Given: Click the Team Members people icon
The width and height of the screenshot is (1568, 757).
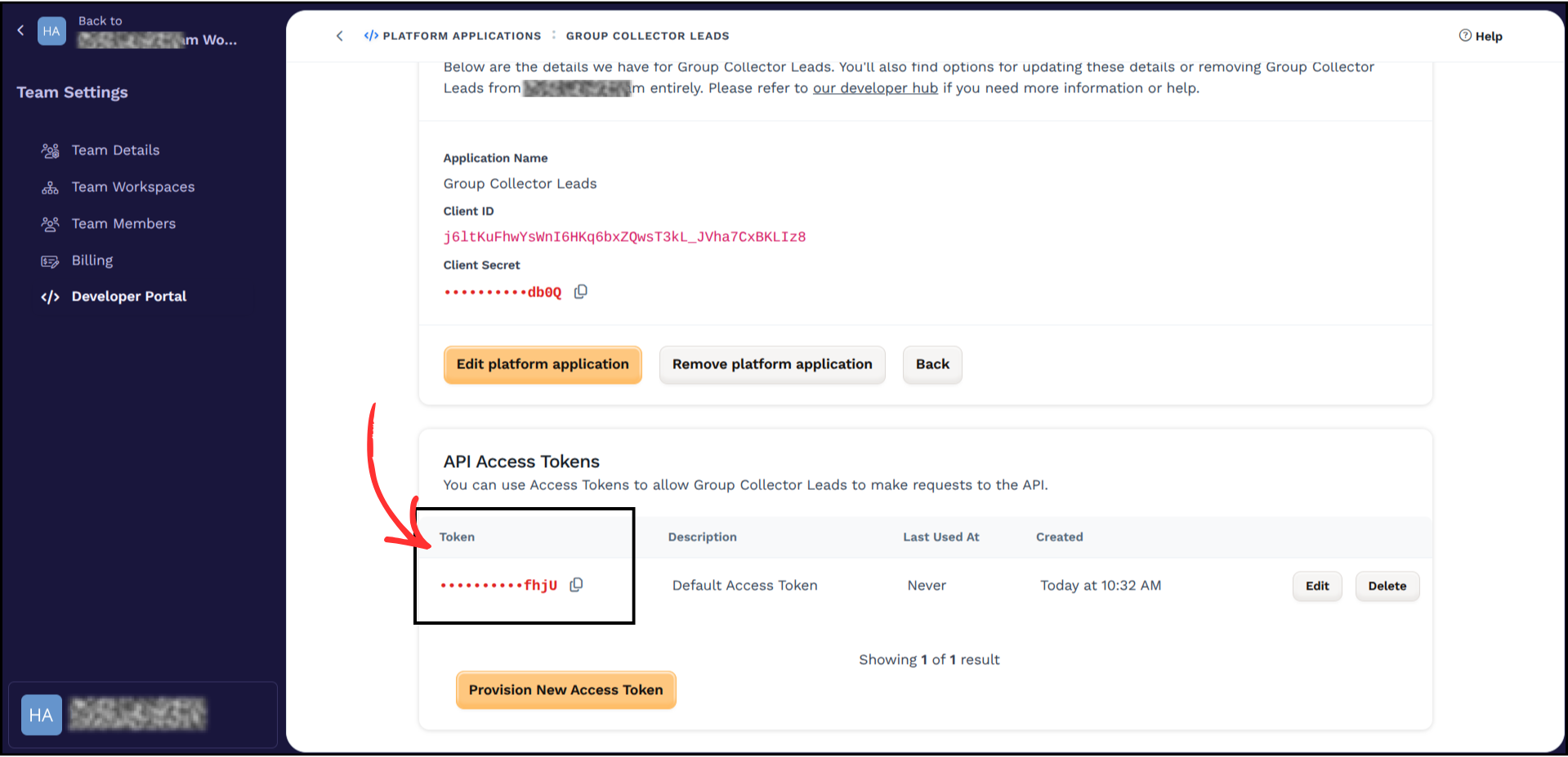Looking at the screenshot, I should pos(49,224).
